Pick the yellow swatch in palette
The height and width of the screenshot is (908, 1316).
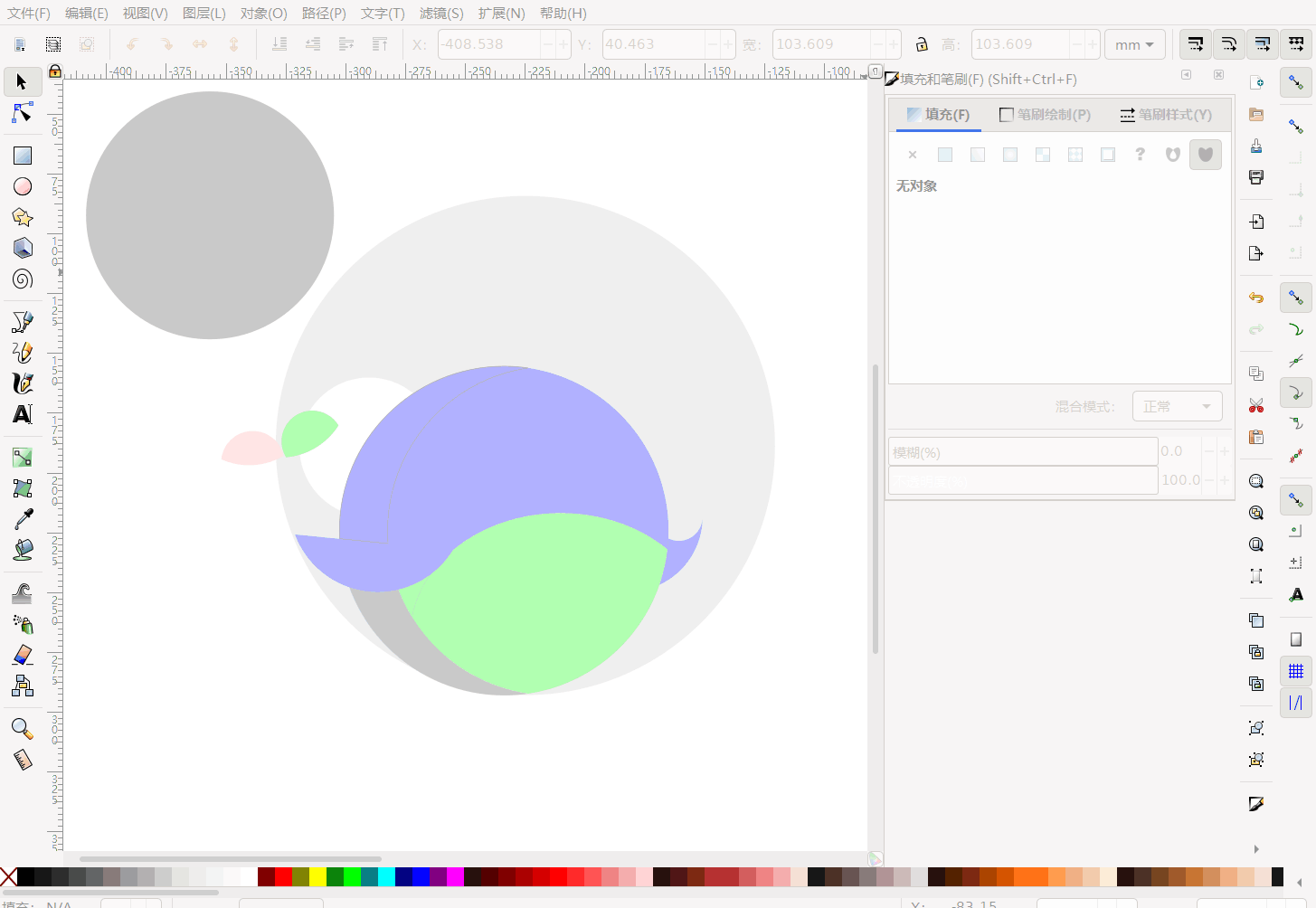pyautogui.click(x=317, y=876)
